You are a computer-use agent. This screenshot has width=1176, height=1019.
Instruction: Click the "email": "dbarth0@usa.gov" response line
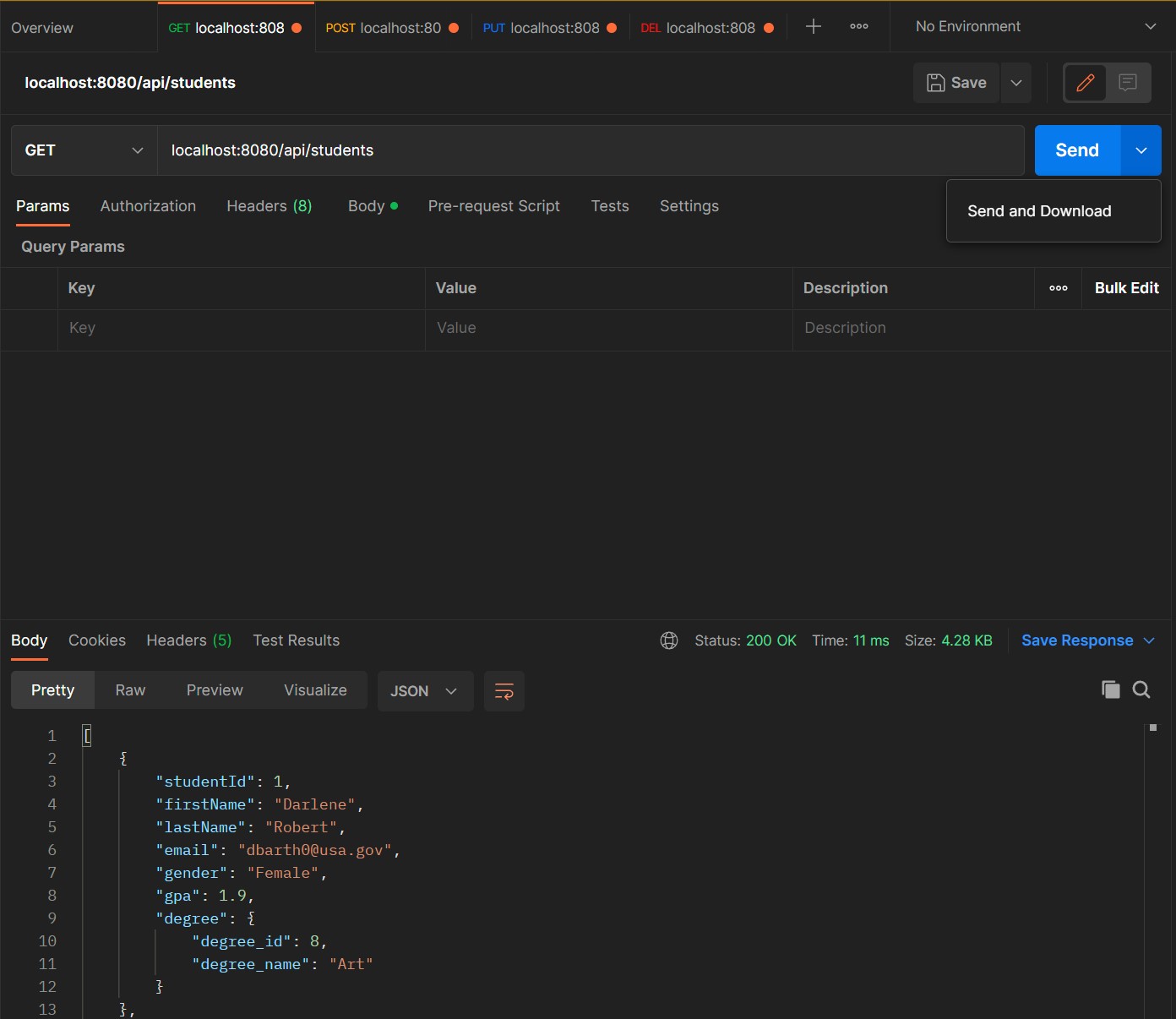278,850
